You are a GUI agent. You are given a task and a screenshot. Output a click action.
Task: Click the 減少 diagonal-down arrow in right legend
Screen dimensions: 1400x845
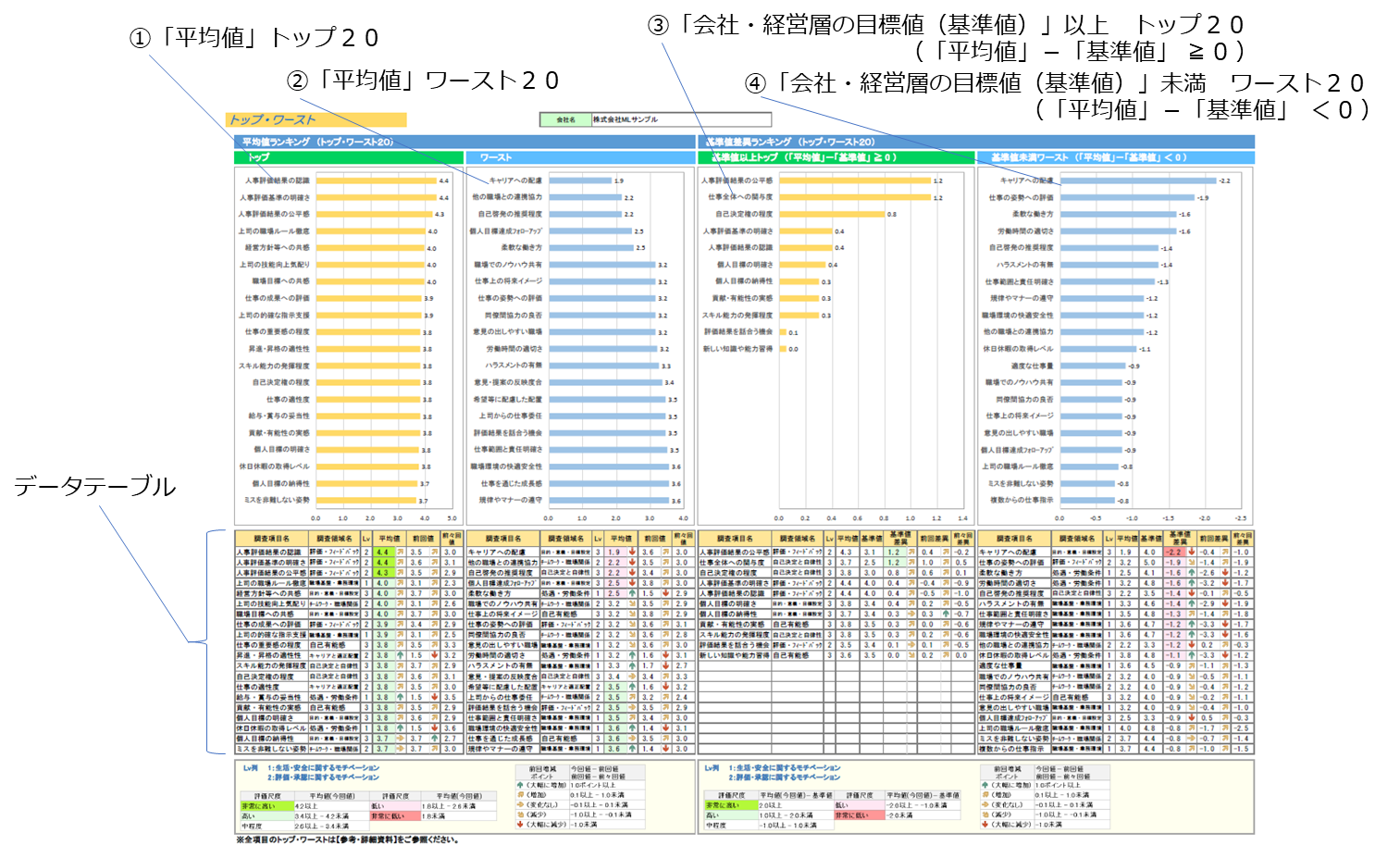pyautogui.click(x=985, y=814)
